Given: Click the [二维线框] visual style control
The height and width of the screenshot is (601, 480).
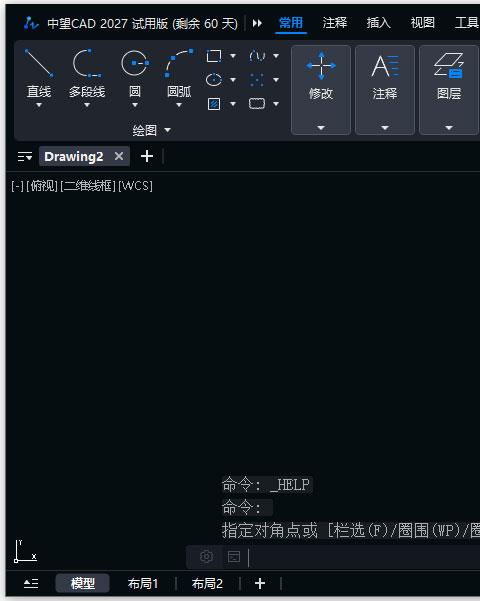Looking at the screenshot, I should [88, 186].
